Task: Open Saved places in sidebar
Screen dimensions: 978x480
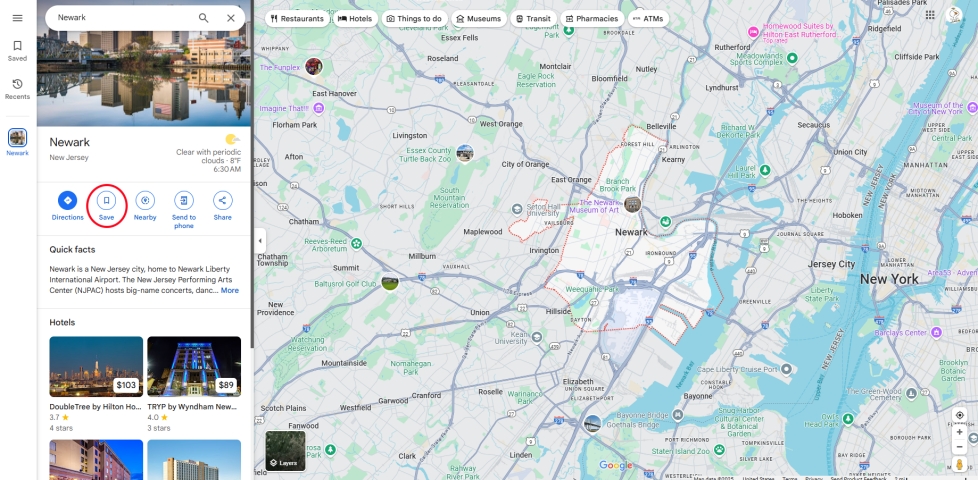Action: [17, 50]
